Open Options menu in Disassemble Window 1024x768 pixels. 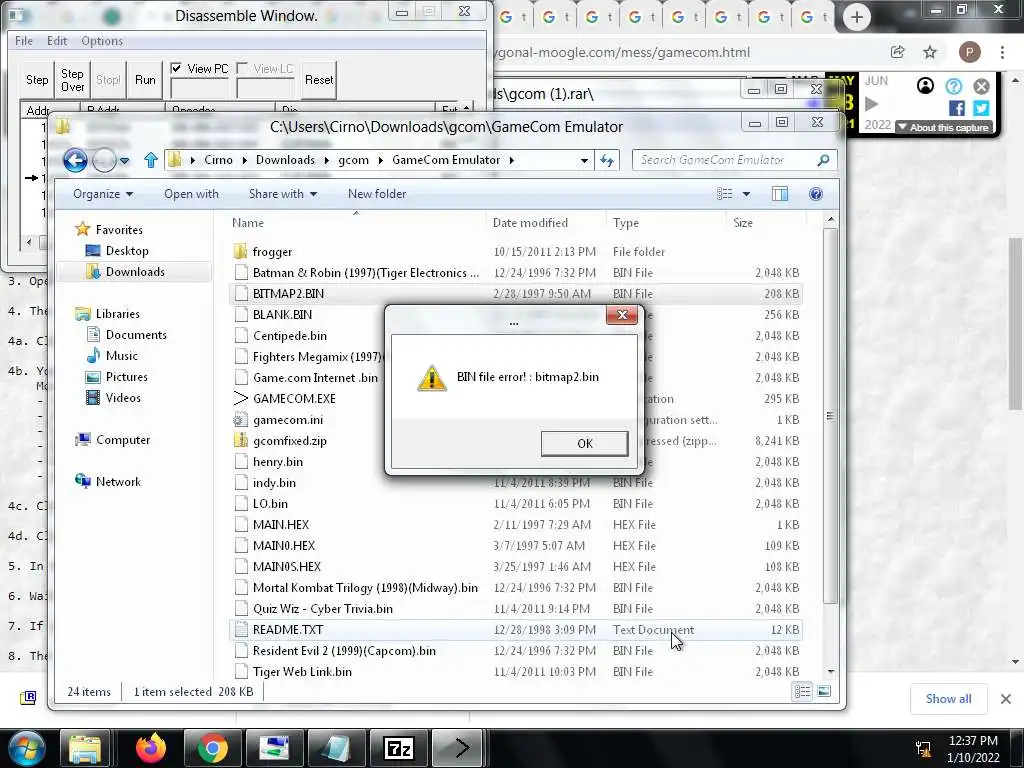coord(102,41)
